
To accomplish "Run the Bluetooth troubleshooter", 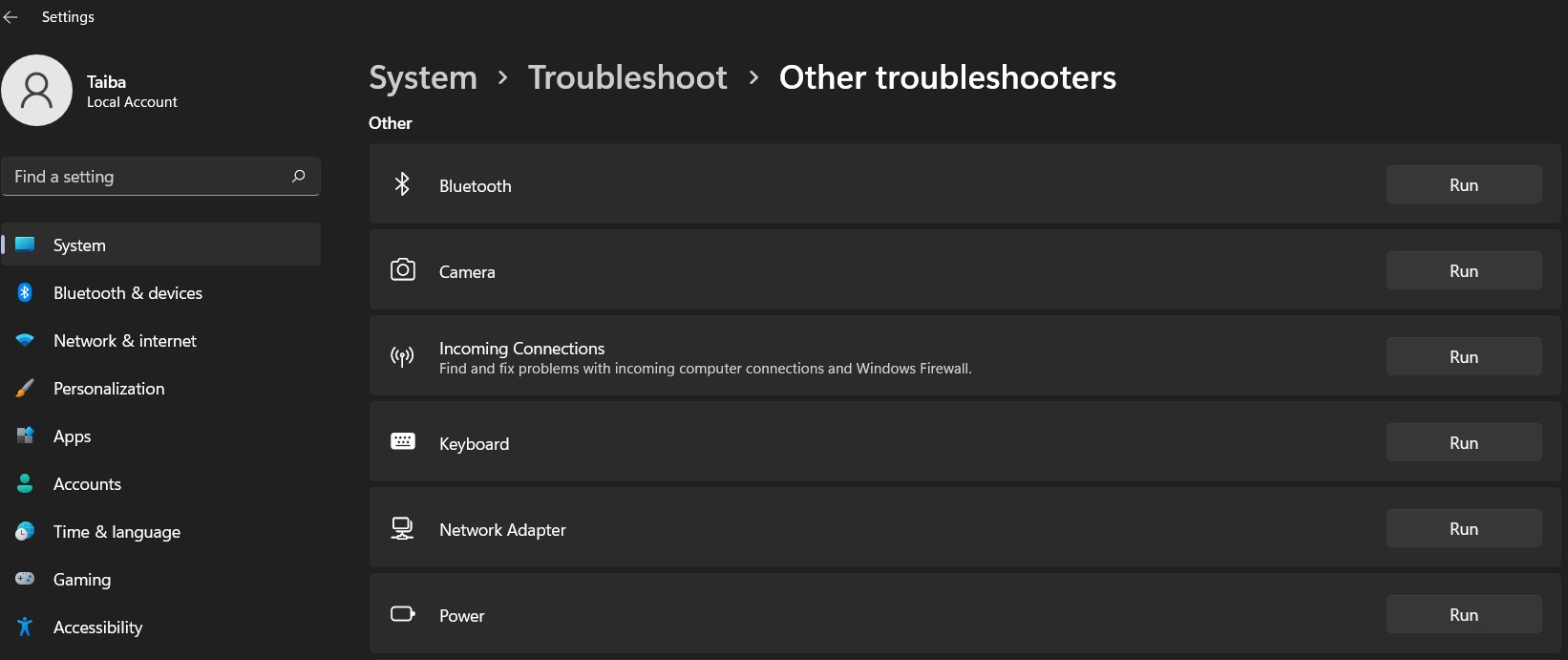I will (1463, 183).
